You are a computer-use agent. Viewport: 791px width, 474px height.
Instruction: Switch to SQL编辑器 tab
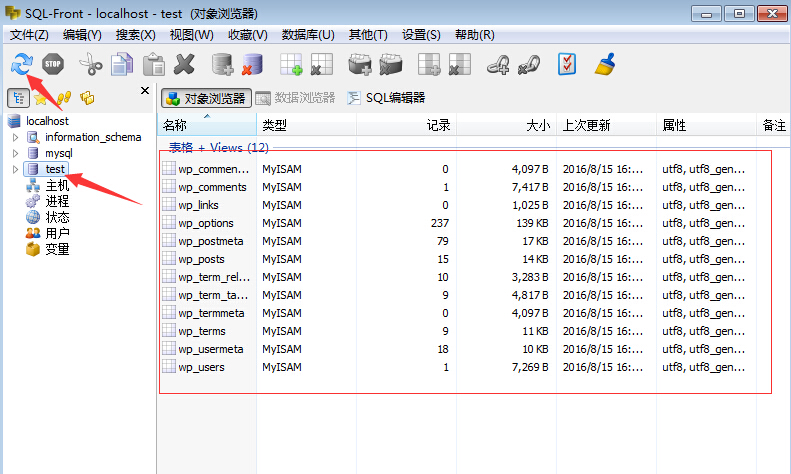click(x=386, y=98)
